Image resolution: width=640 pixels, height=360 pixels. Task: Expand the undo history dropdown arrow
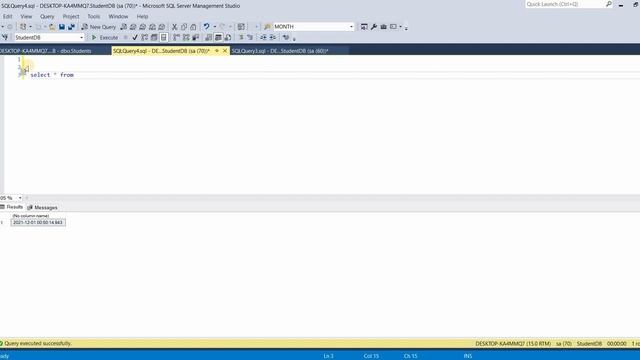215,27
